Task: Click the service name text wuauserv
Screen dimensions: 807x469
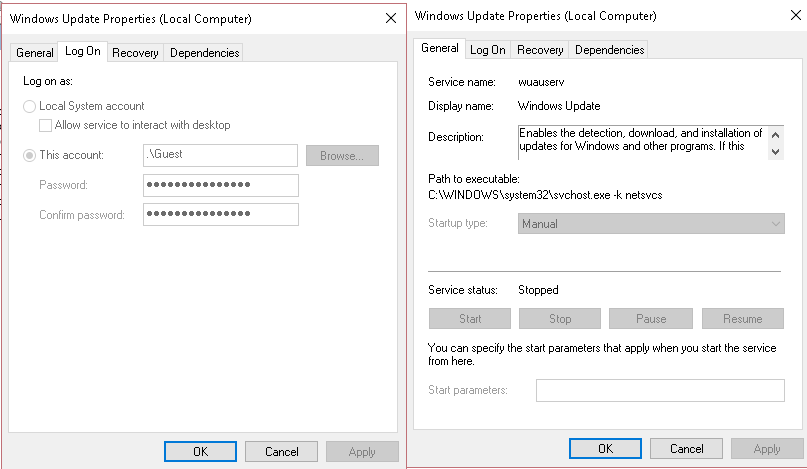Action: click(x=541, y=82)
